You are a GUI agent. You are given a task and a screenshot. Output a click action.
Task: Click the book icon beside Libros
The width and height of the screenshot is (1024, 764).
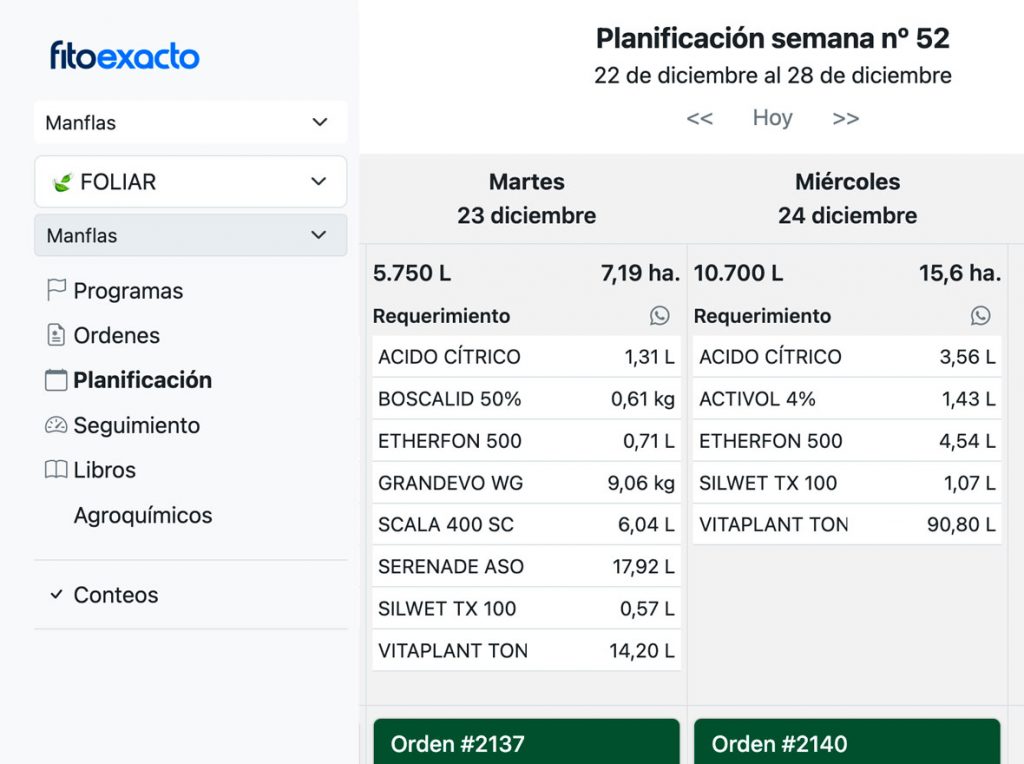coord(56,470)
